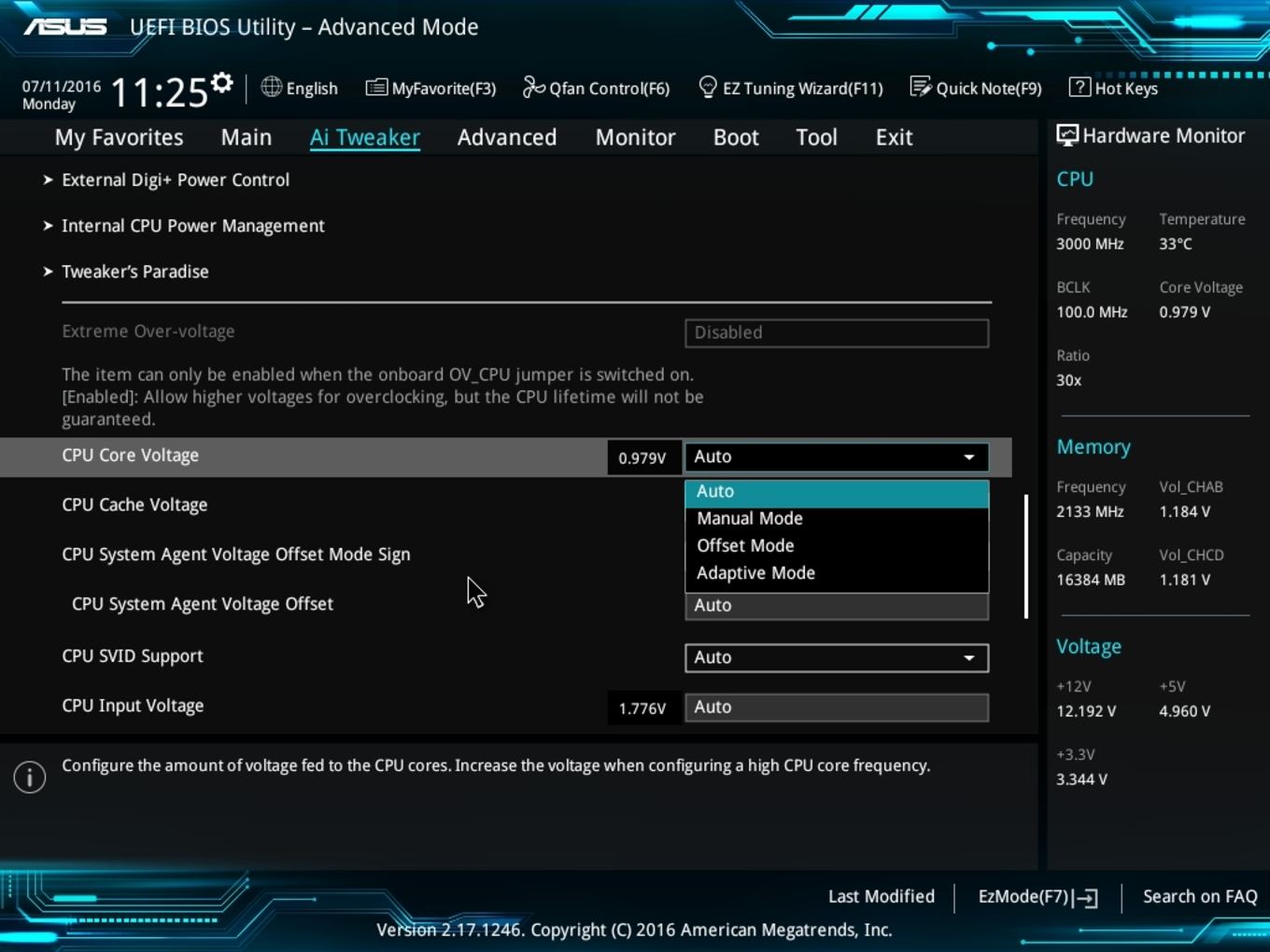1270x952 pixels.
Task: Launch EZ Tuning Wizard bulb icon
Action: click(708, 88)
